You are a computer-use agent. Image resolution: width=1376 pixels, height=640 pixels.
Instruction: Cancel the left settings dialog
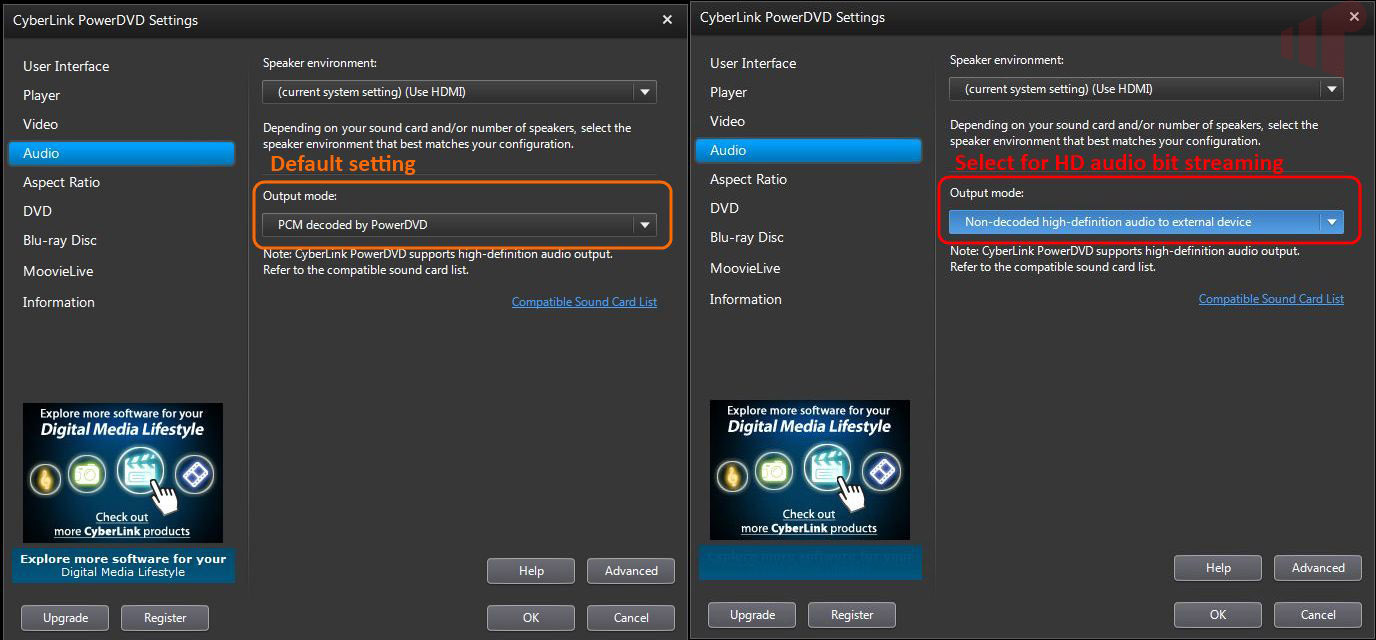coord(631,618)
